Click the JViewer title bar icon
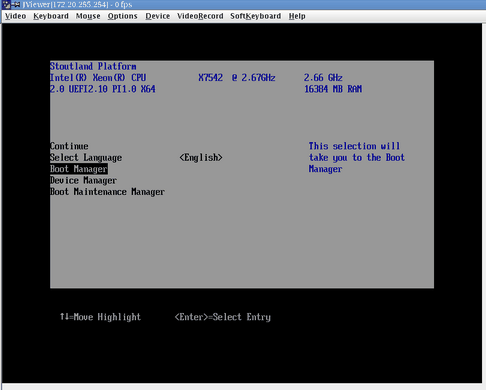 6,4
